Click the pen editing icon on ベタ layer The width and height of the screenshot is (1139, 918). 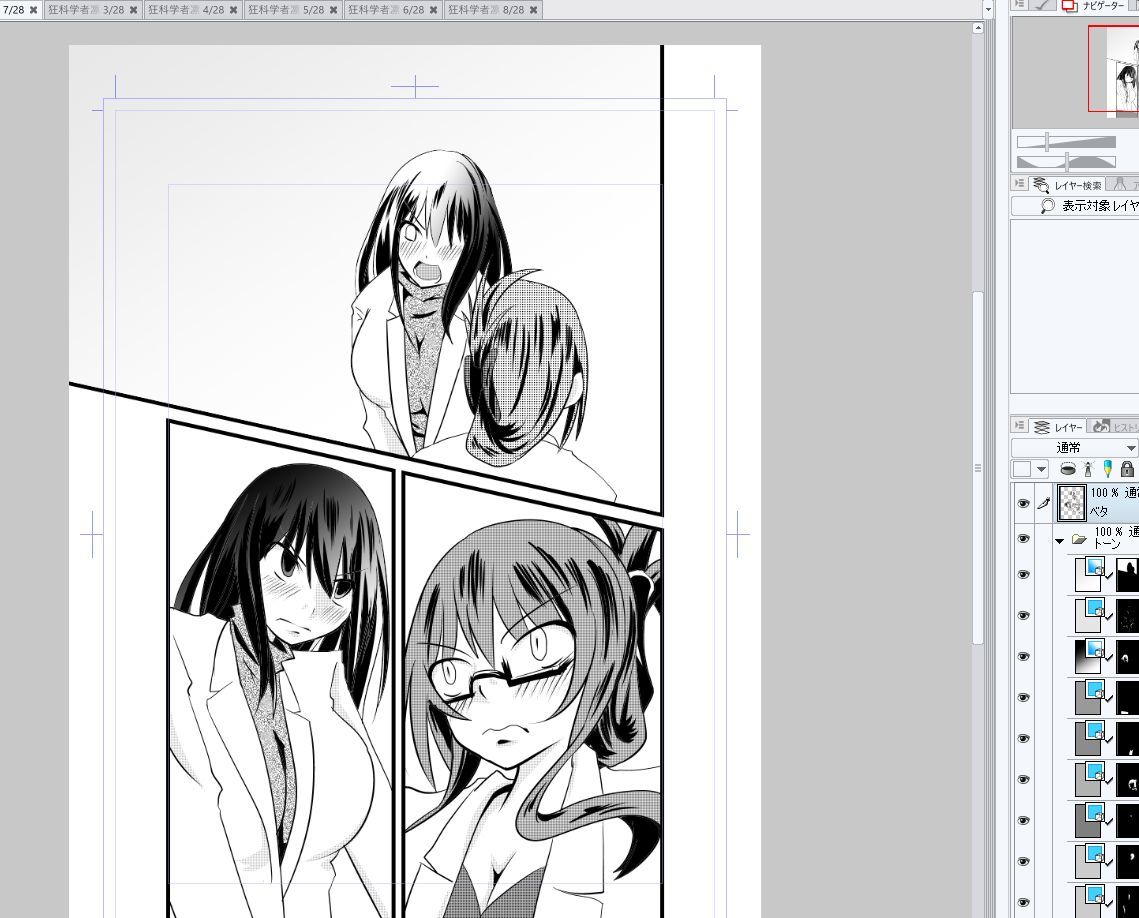(x=1044, y=503)
